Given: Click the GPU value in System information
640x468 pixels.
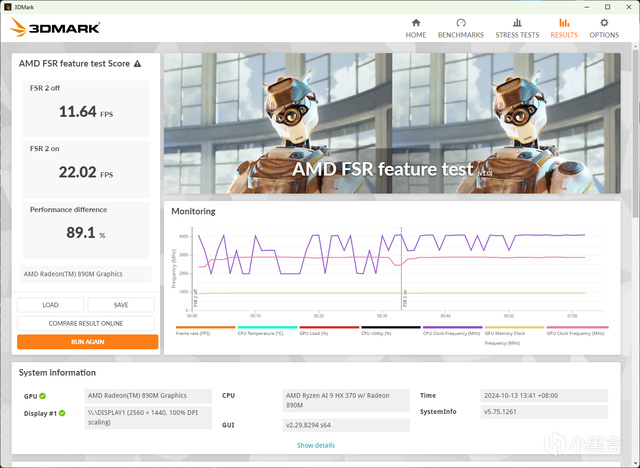Looking at the screenshot, I should (148, 396).
